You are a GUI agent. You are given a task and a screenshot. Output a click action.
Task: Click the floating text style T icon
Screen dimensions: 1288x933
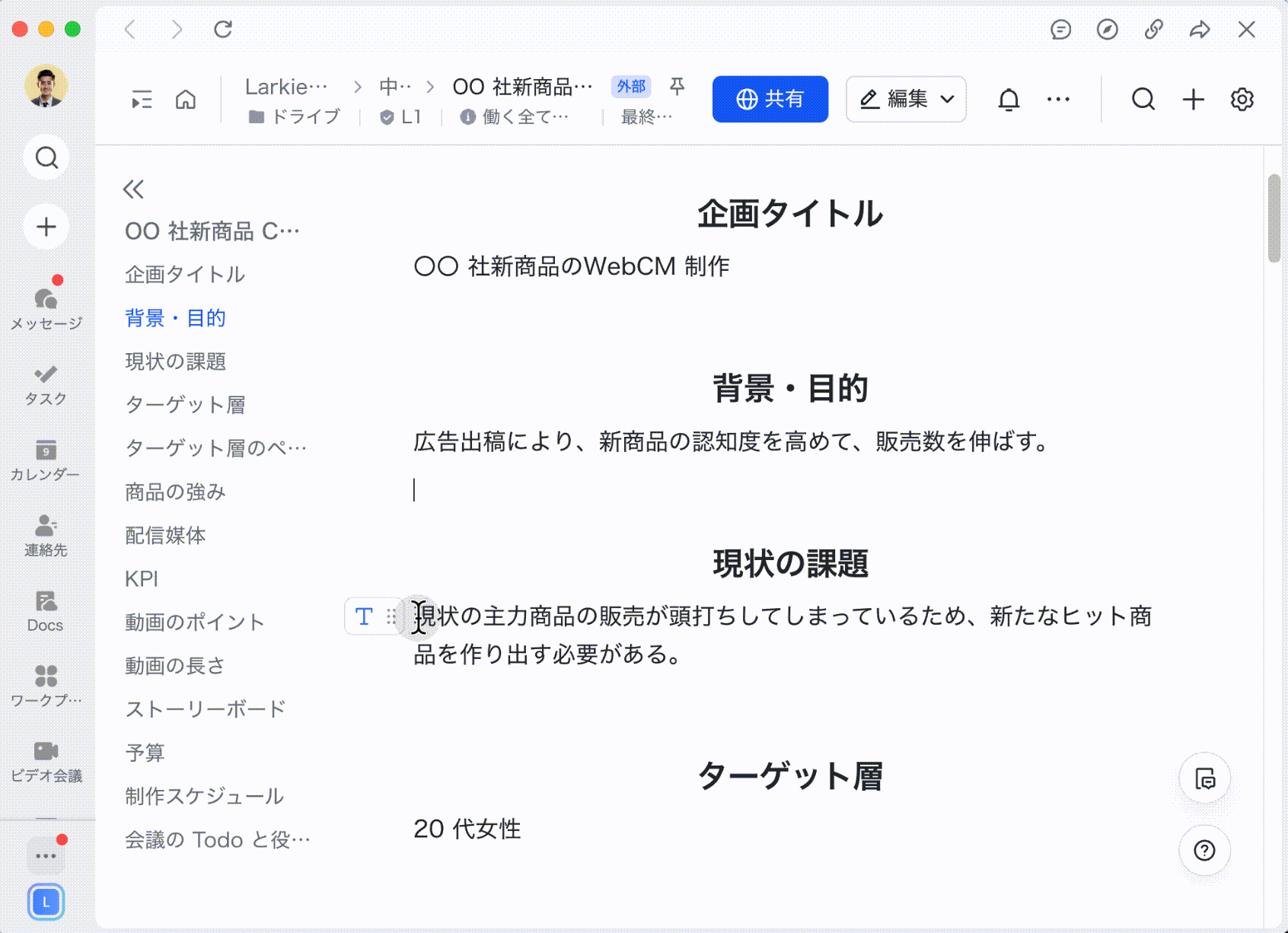pyautogui.click(x=364, y=617)
